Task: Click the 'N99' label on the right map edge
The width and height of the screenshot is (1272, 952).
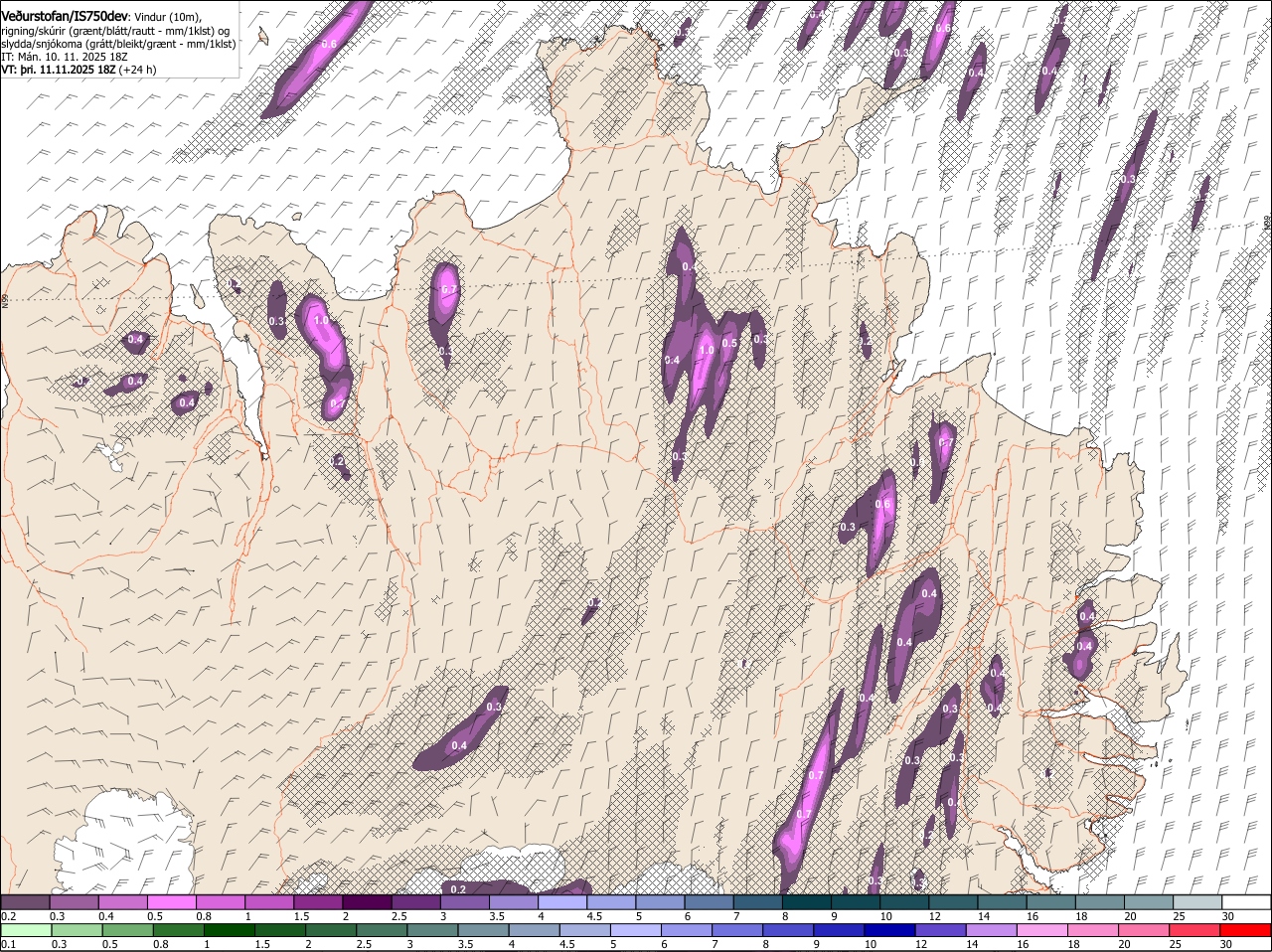Action: click(x=1267, y=223)
